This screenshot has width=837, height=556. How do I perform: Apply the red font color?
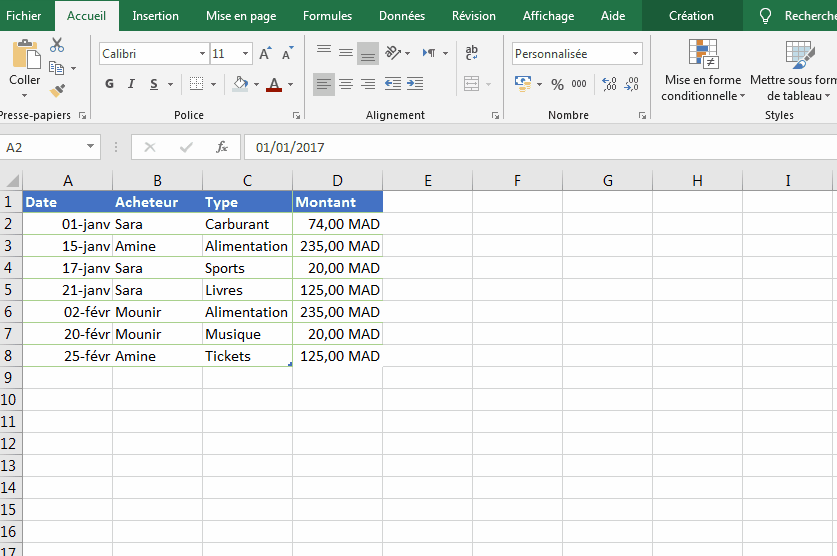click(274, 84)
